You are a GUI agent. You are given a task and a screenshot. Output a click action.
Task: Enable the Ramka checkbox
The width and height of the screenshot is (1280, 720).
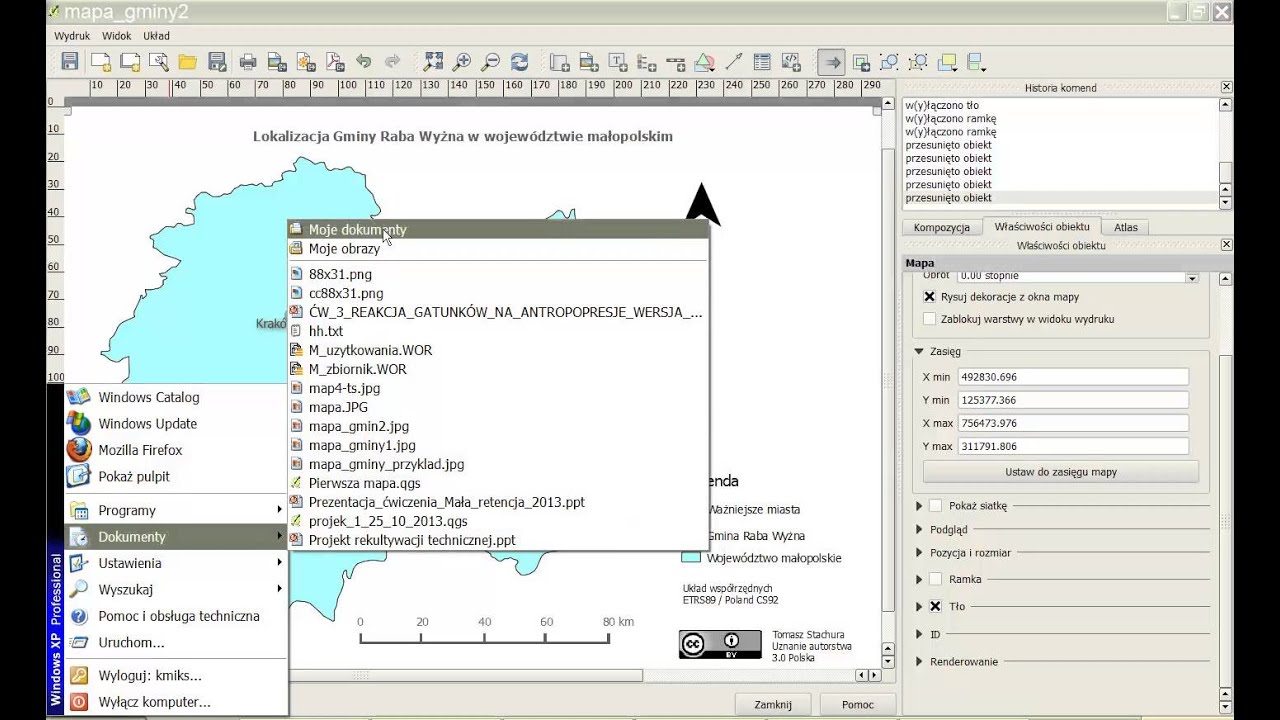pos(936,579)
